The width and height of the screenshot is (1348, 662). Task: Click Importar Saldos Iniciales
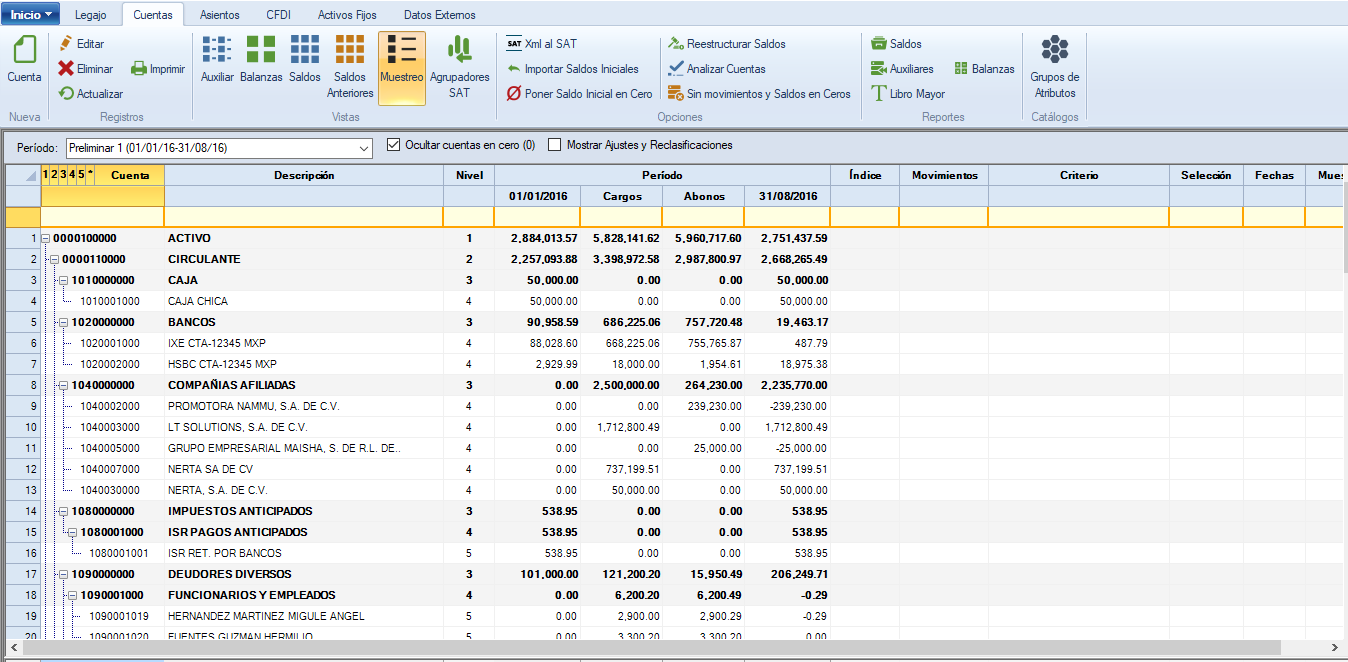(572, 69)
